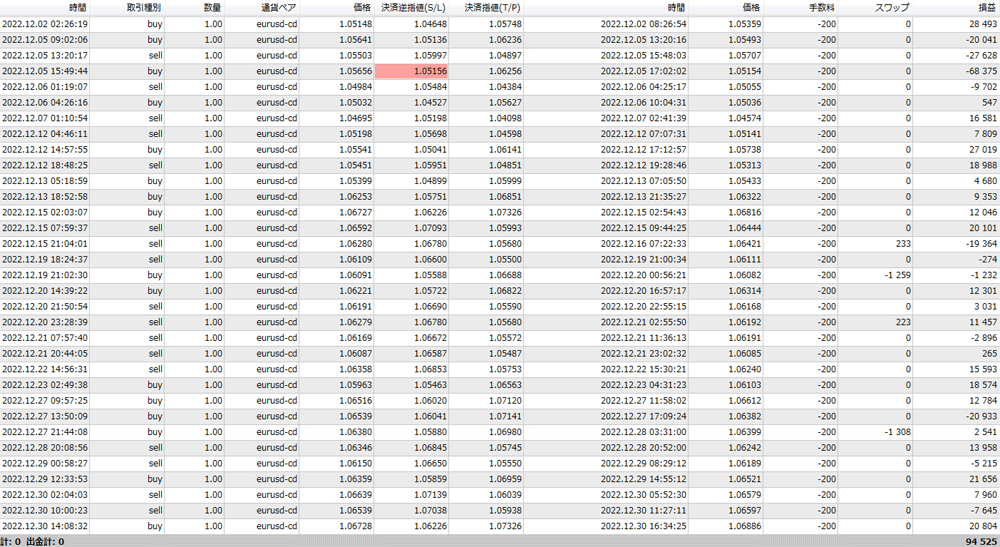
Task: Click close time 2022.12.12 19:28:46
Action: click(643, 165)
